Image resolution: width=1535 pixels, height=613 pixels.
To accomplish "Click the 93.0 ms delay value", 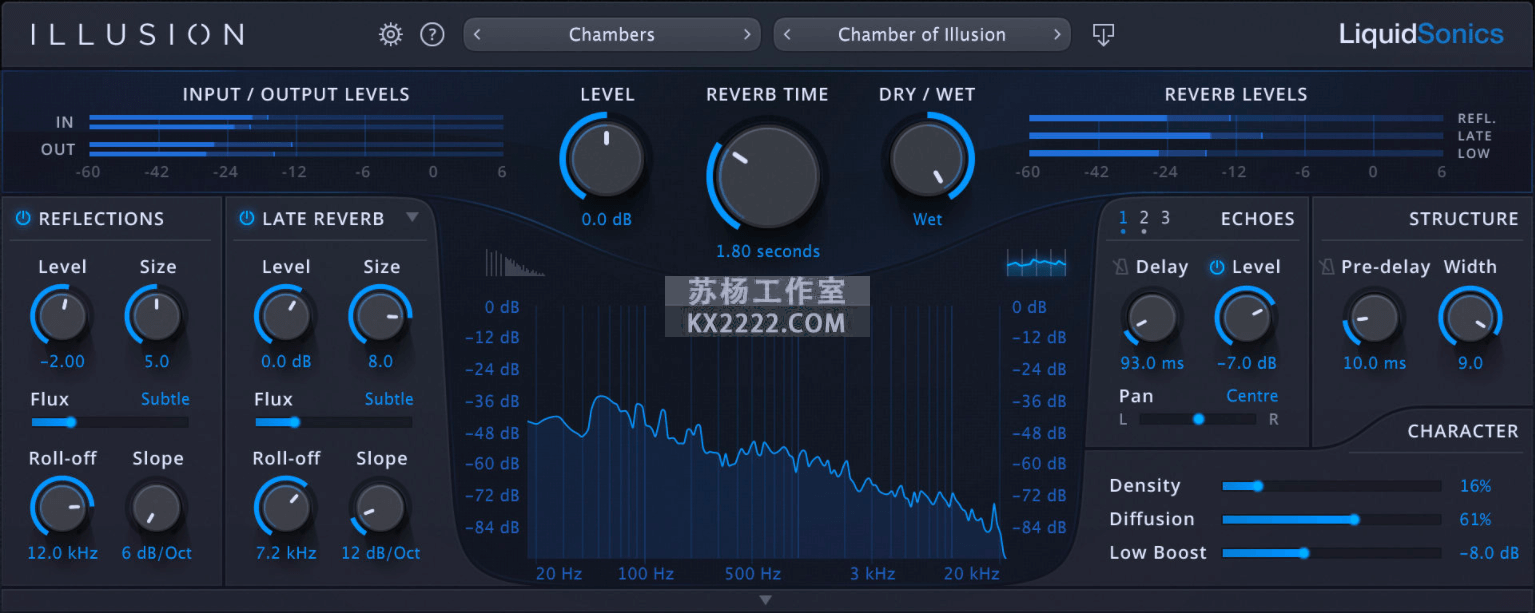I will tap(1152, 363).
